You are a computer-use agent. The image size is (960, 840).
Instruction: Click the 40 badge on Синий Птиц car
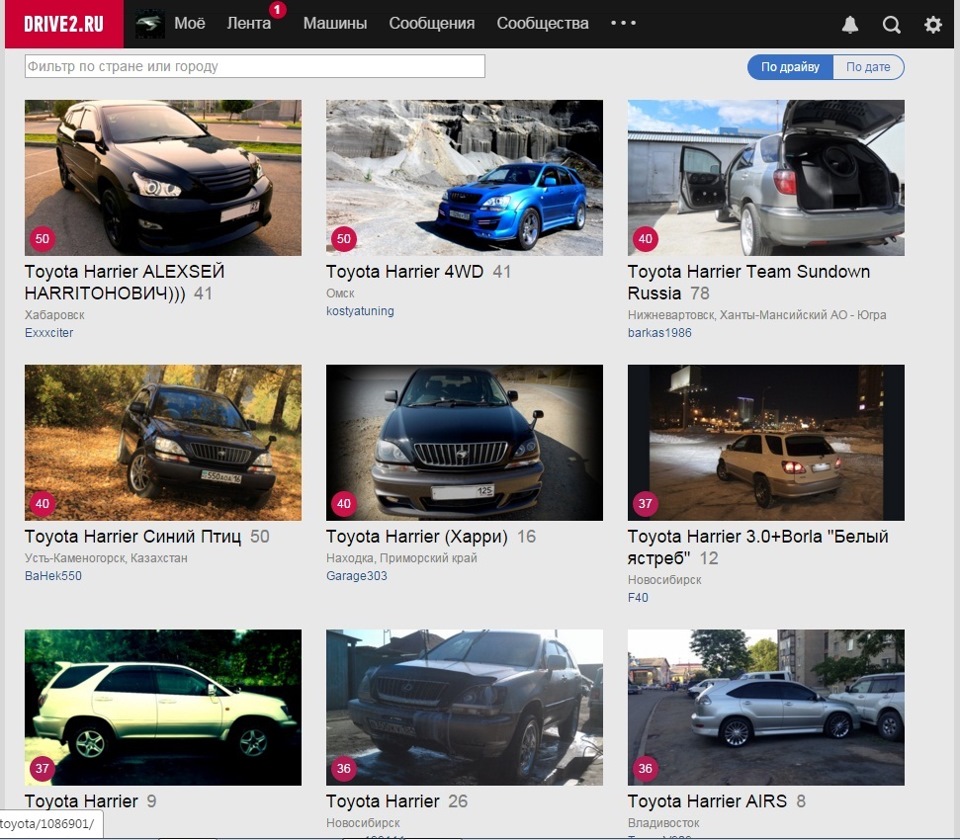(42, 504)
